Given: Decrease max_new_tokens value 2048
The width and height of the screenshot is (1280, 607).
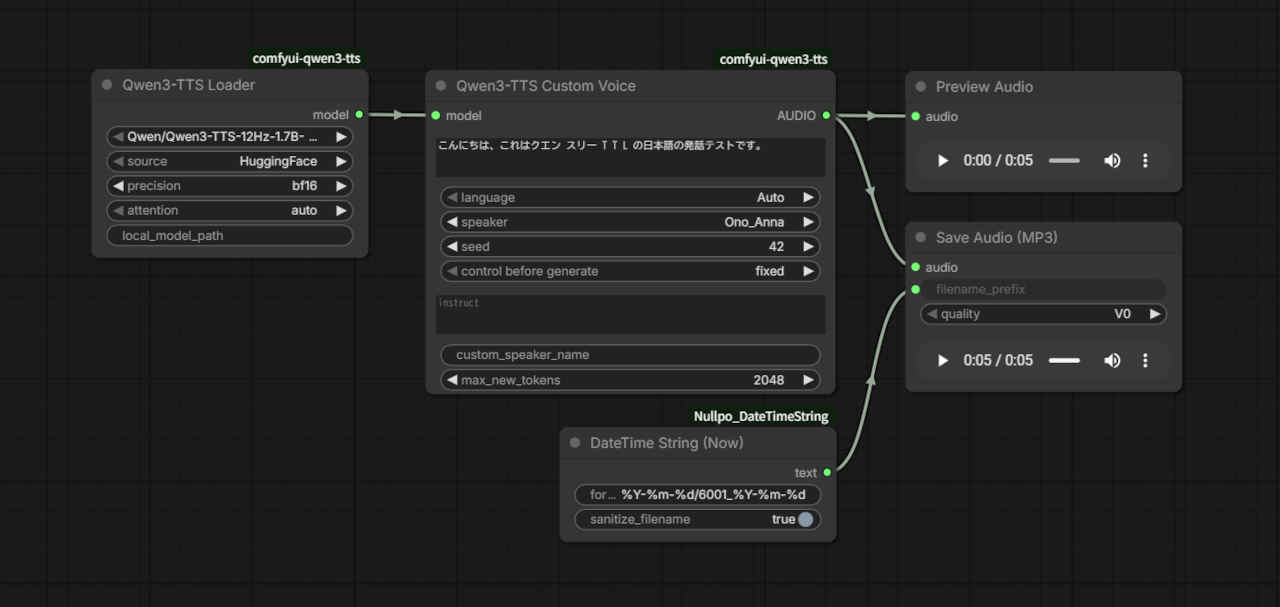Looking at the screenshot, I should tap(452, 380).
